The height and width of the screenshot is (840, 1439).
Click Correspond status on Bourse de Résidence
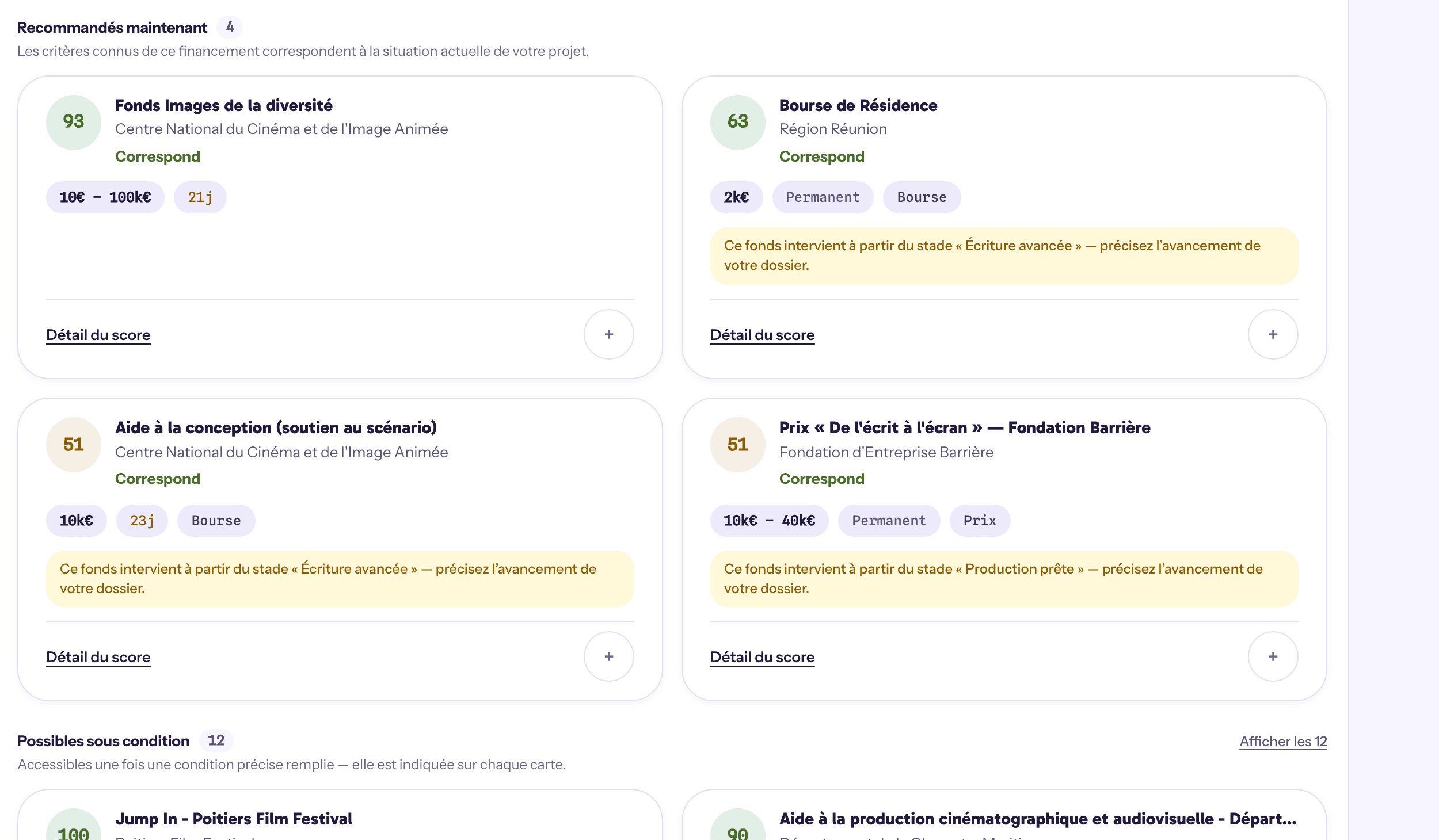(x=822, y=156)
